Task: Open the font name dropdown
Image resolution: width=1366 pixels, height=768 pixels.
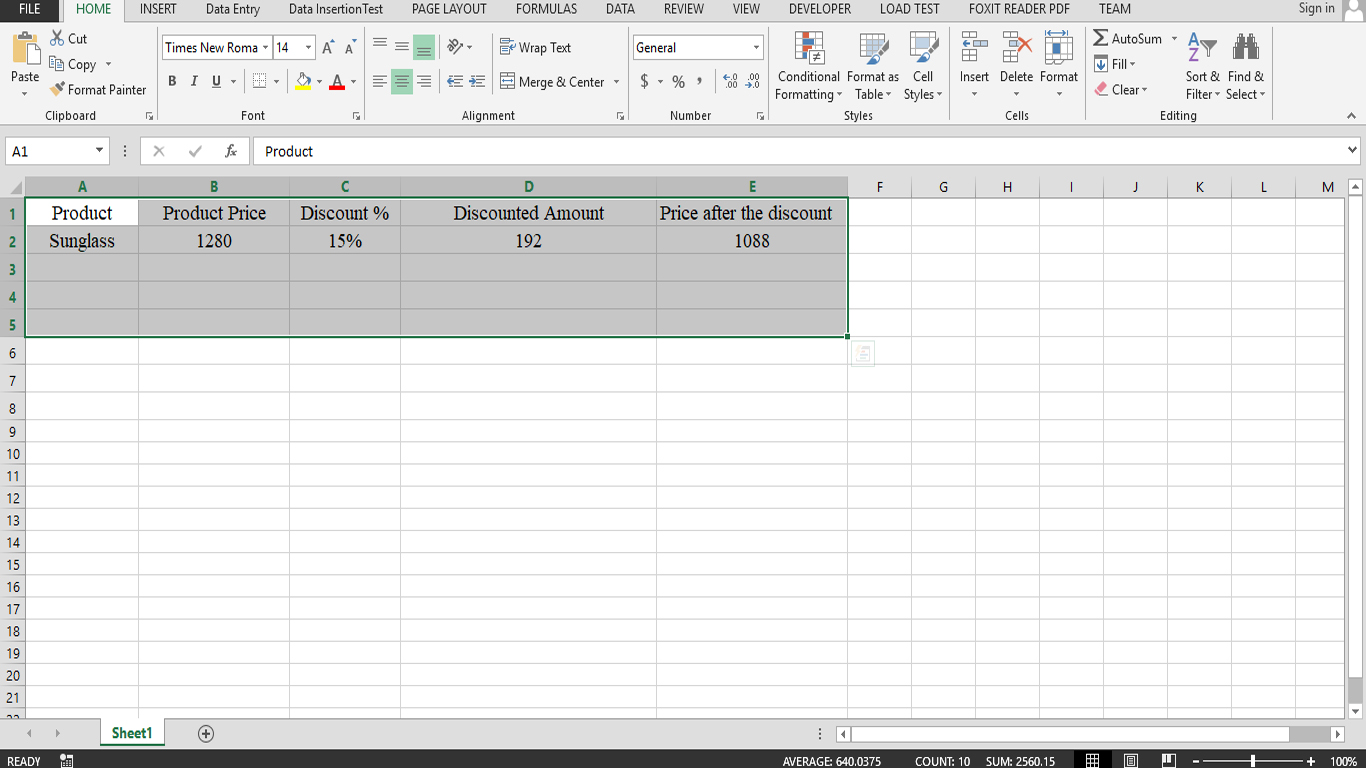Action: [265, 47]
